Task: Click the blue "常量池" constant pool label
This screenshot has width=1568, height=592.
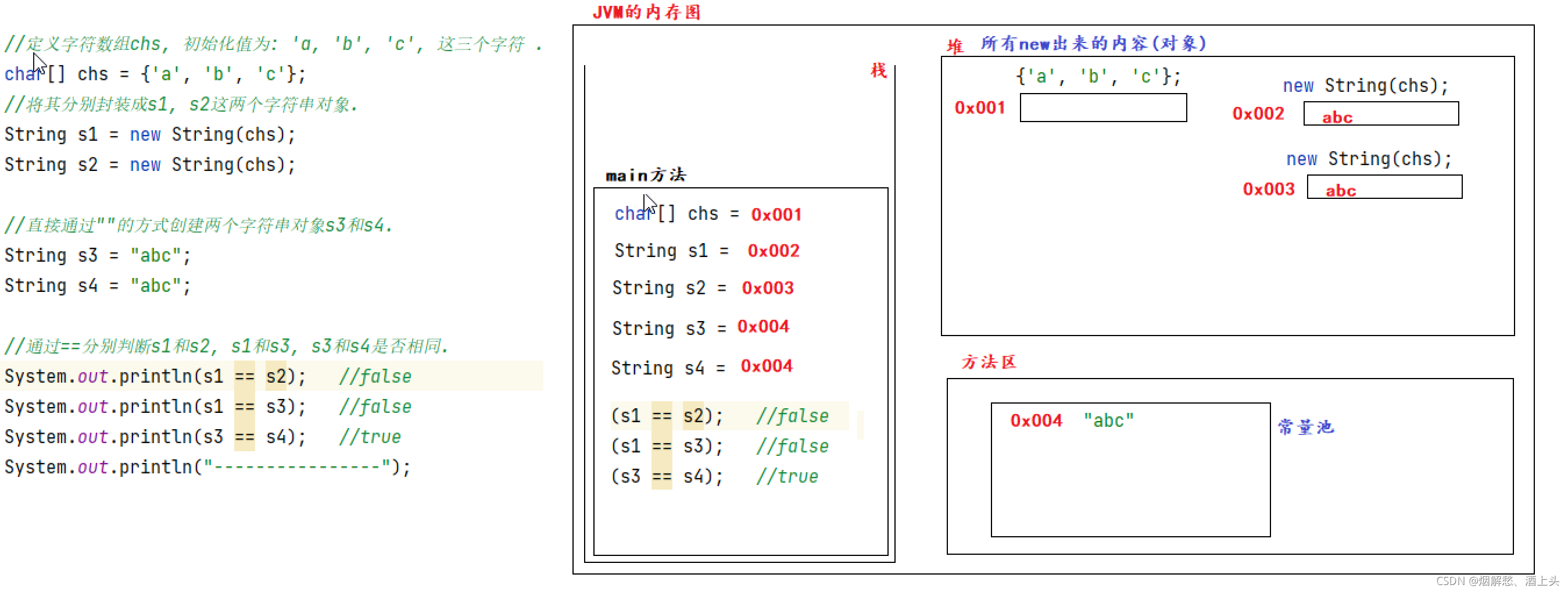Action: (1305, 427)
